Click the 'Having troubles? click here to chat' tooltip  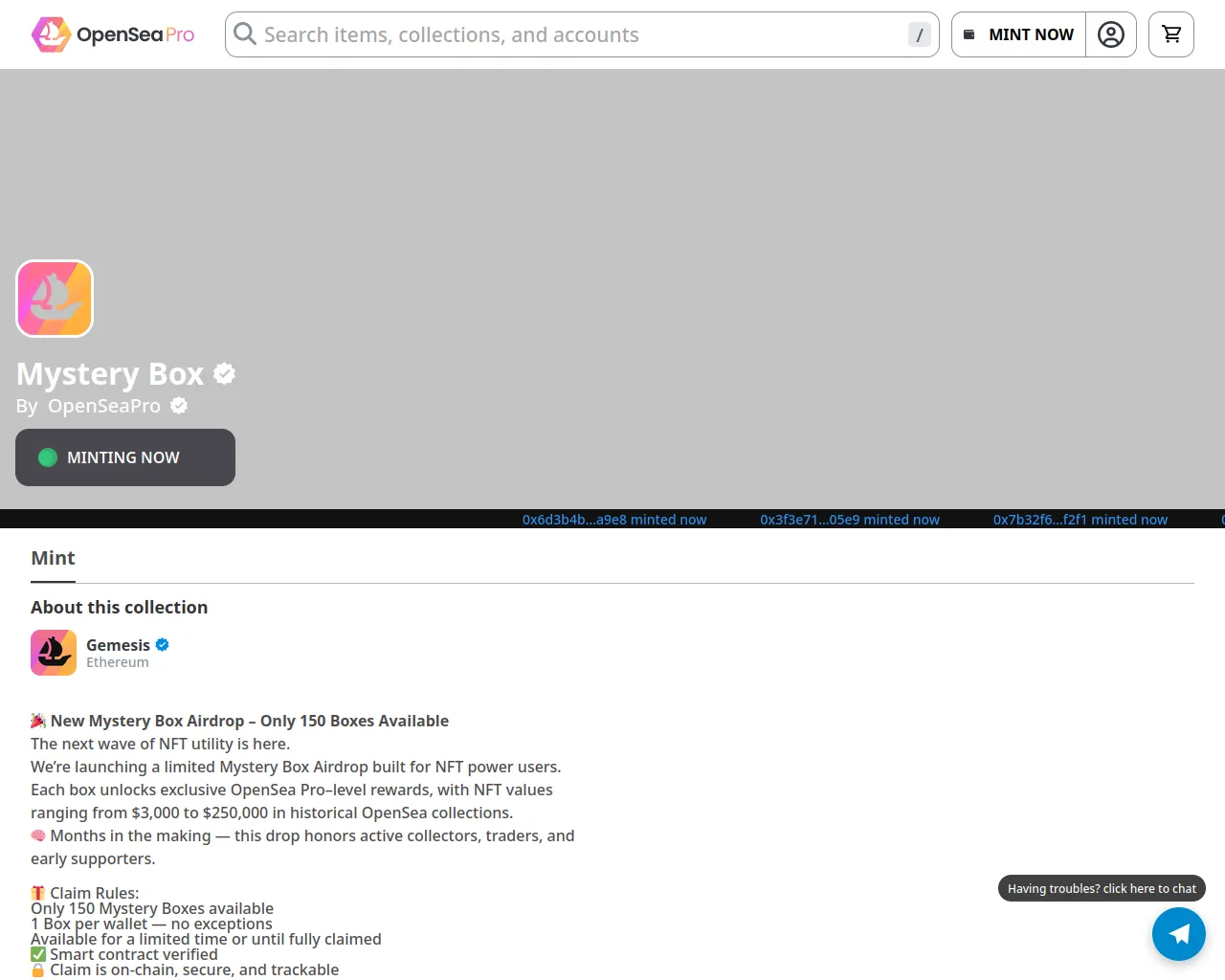(1102, 888)
